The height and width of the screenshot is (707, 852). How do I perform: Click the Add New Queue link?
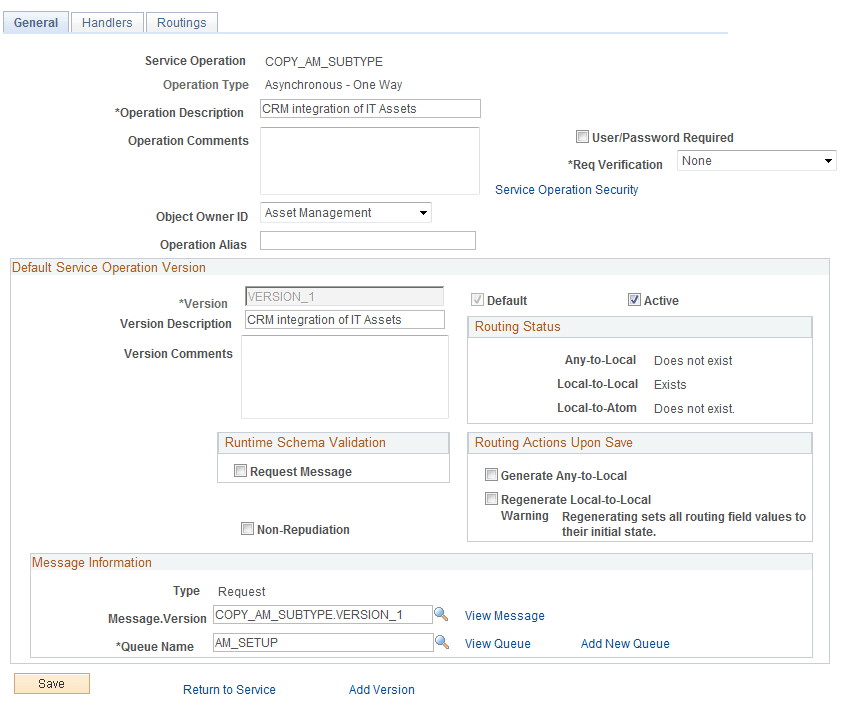624,643
